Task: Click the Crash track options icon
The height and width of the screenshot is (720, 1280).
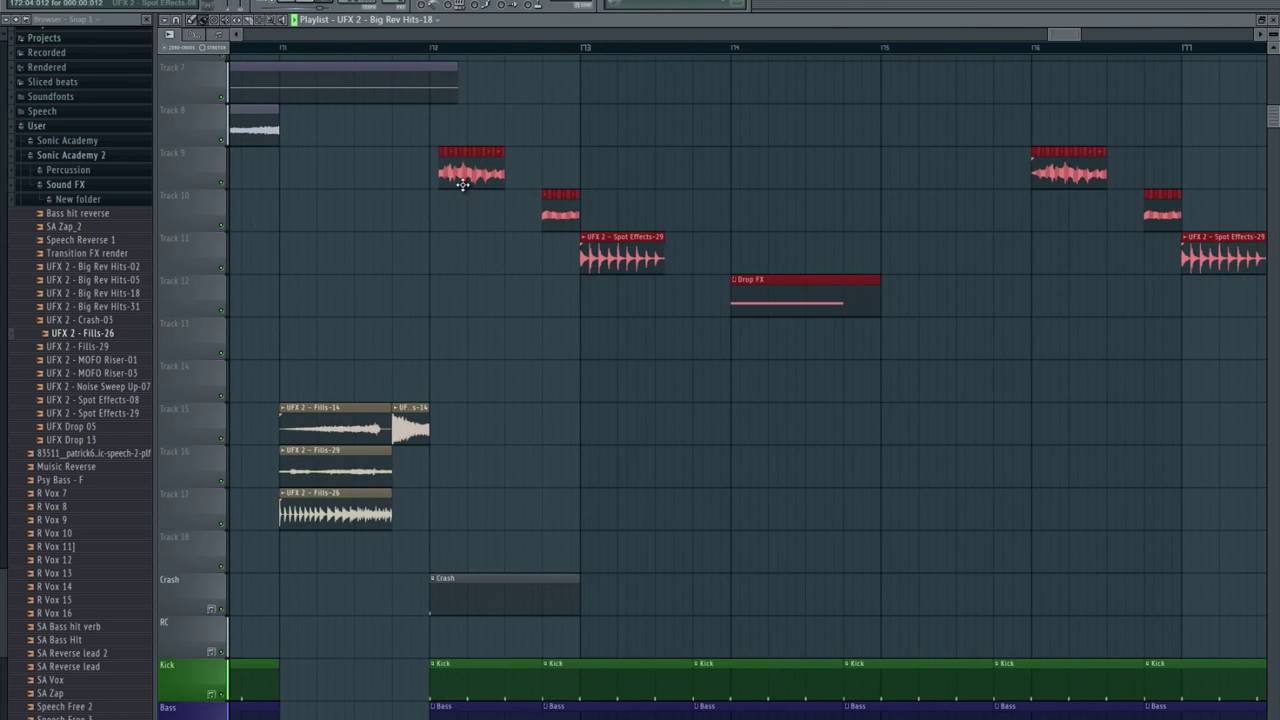Action: [x=211, y=609]
